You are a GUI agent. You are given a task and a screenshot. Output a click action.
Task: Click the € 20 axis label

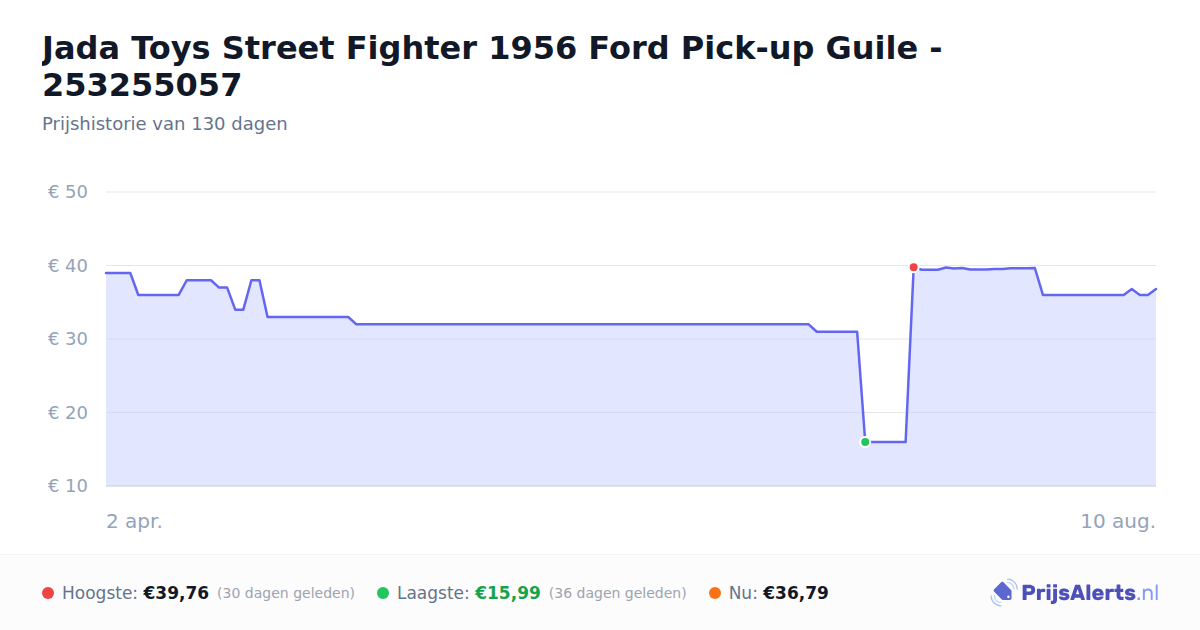(68, 413)
